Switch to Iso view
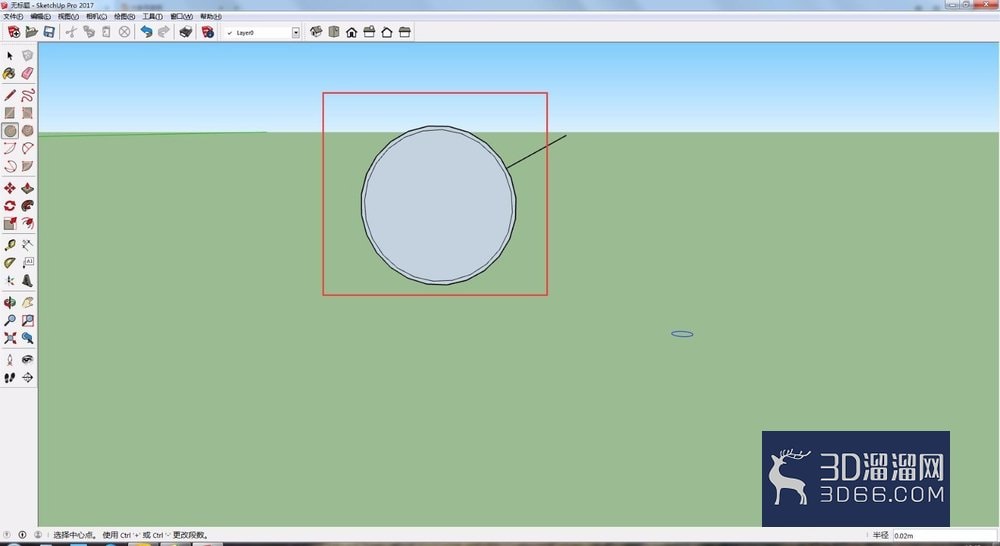The image size is (1000, 546). point(316,32)
